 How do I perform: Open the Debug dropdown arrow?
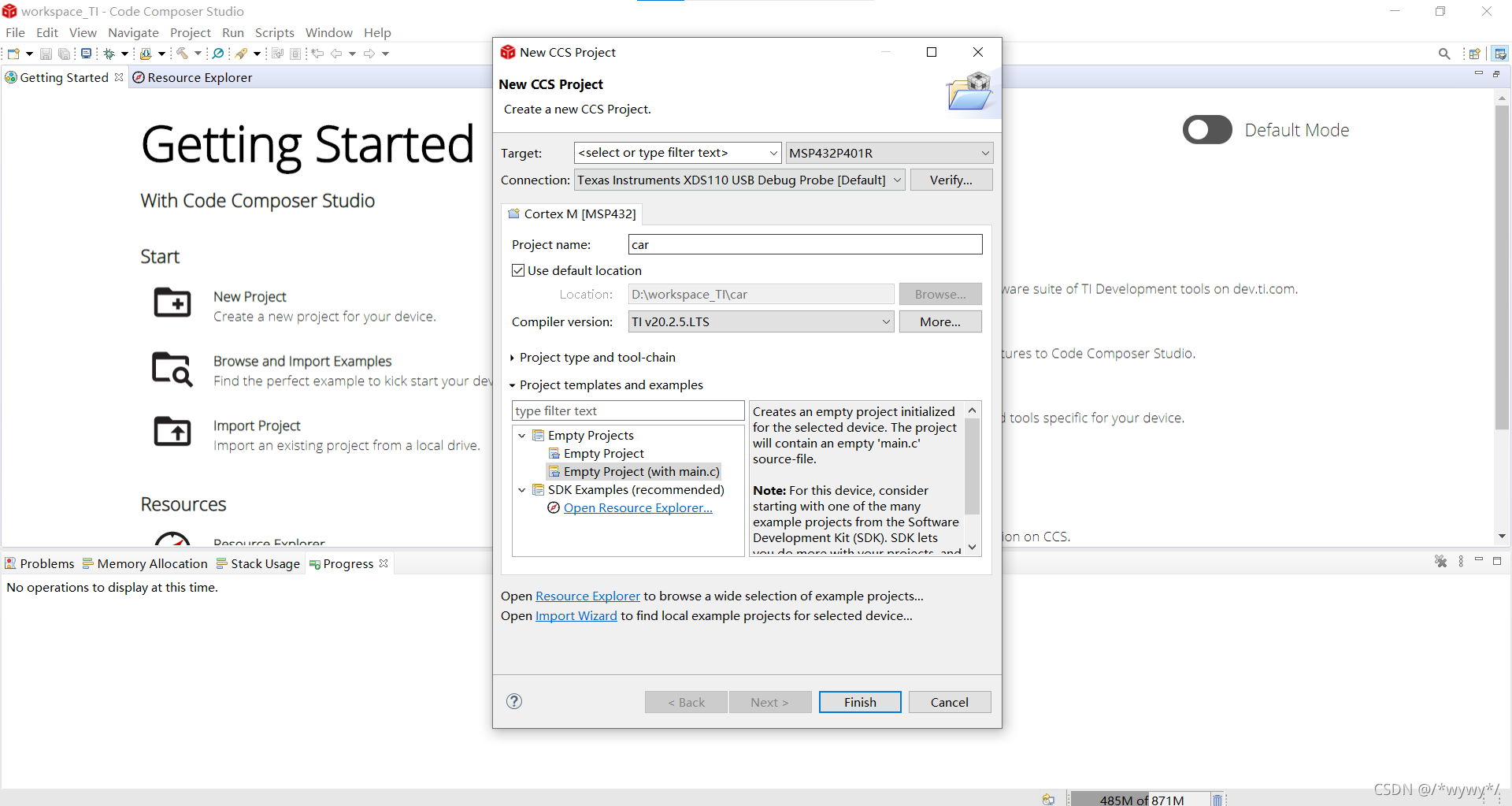124,54
